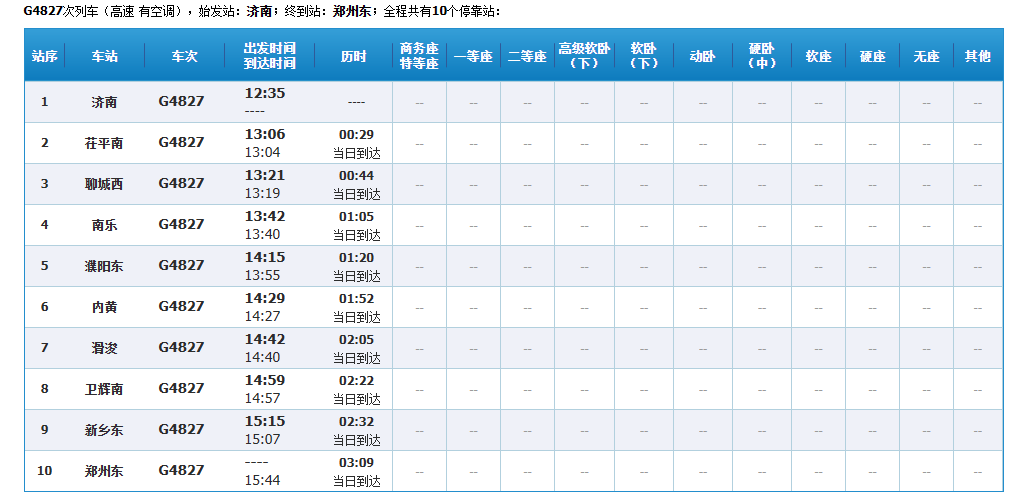The image size is (1016, 504).
Task: Click the 二等座 column header
Action: tap(527, 56)
